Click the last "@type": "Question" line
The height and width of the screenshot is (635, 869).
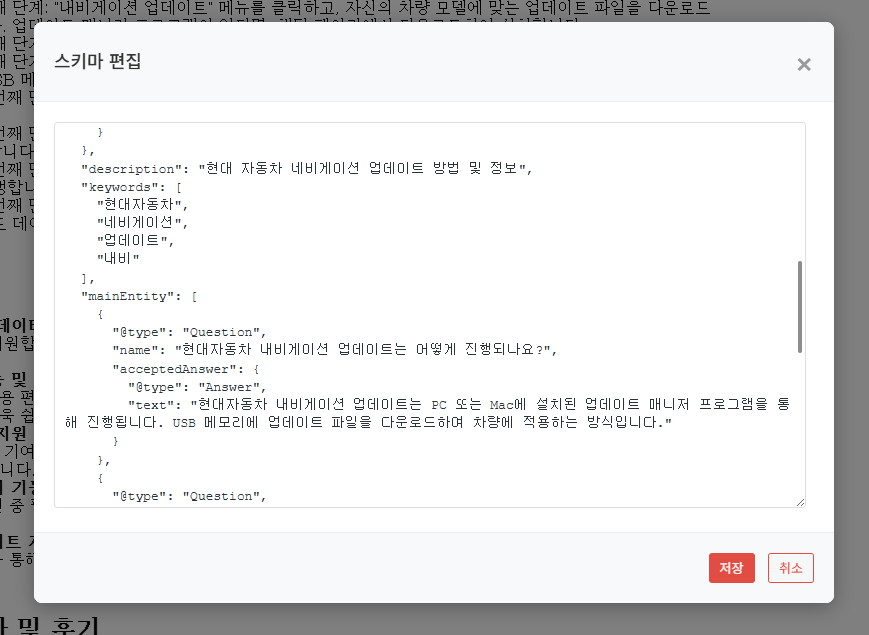click(x=189, y=496)
